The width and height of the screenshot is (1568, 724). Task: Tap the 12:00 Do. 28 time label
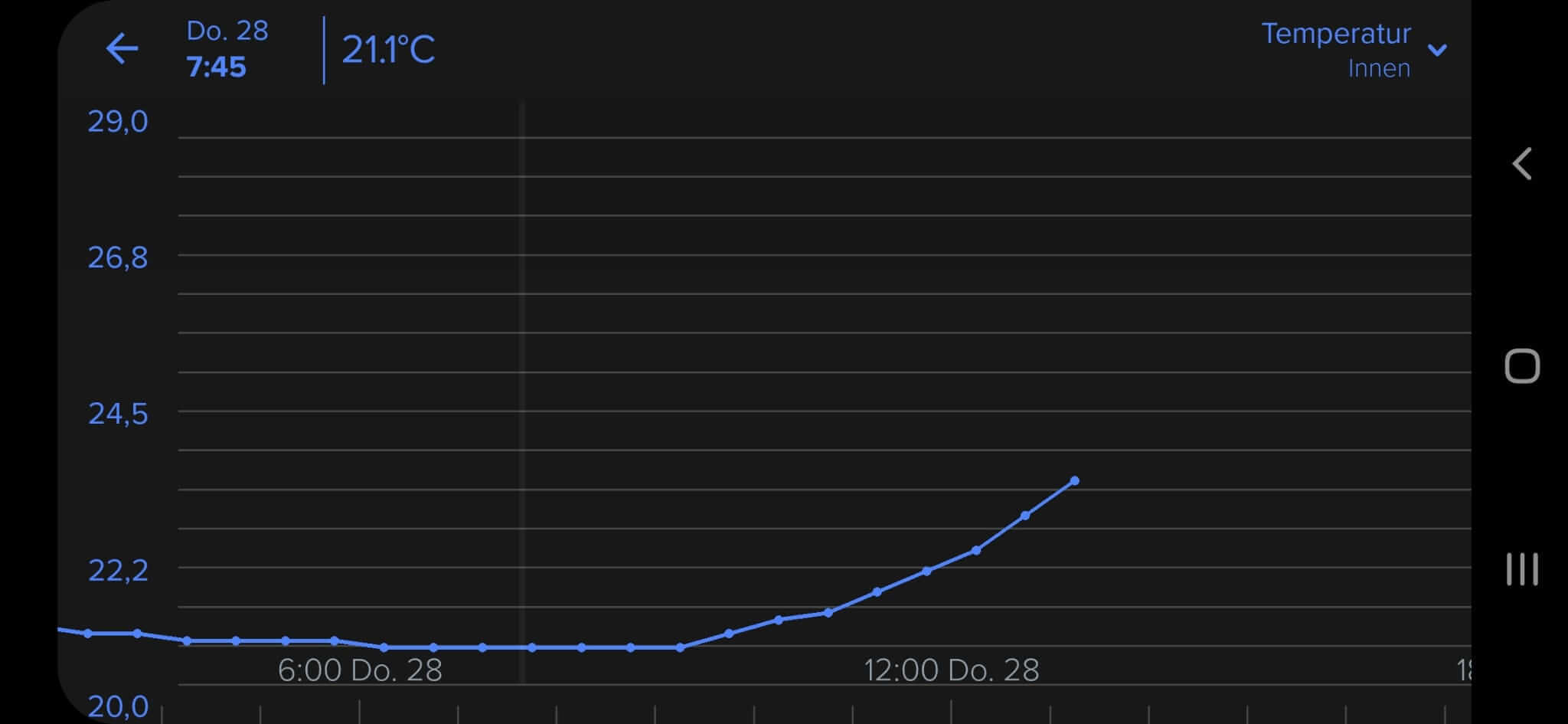pyautogui.click(x=951, y=670)
